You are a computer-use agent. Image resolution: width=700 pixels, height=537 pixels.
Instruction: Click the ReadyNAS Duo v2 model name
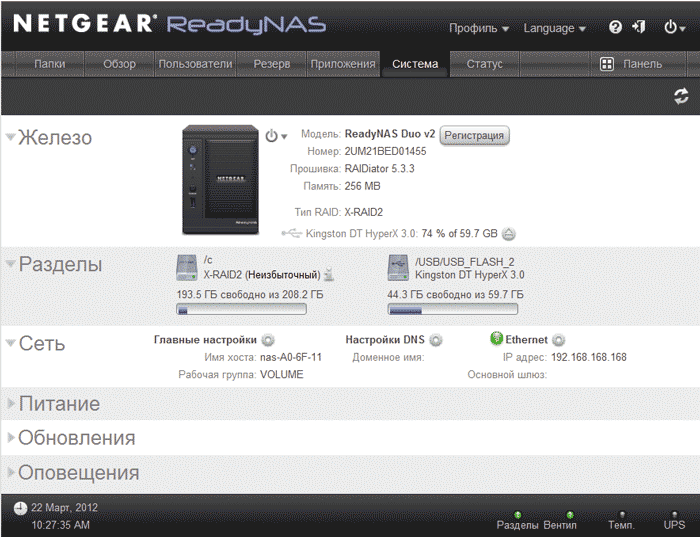(x=390, y=134)
